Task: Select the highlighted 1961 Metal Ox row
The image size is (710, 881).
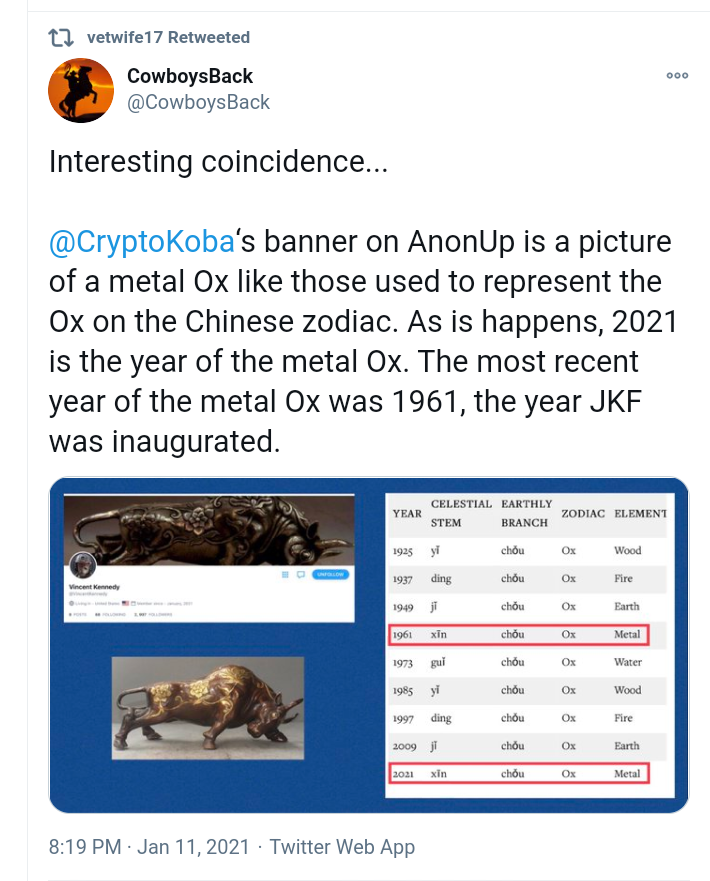Action: click(518, 634)
